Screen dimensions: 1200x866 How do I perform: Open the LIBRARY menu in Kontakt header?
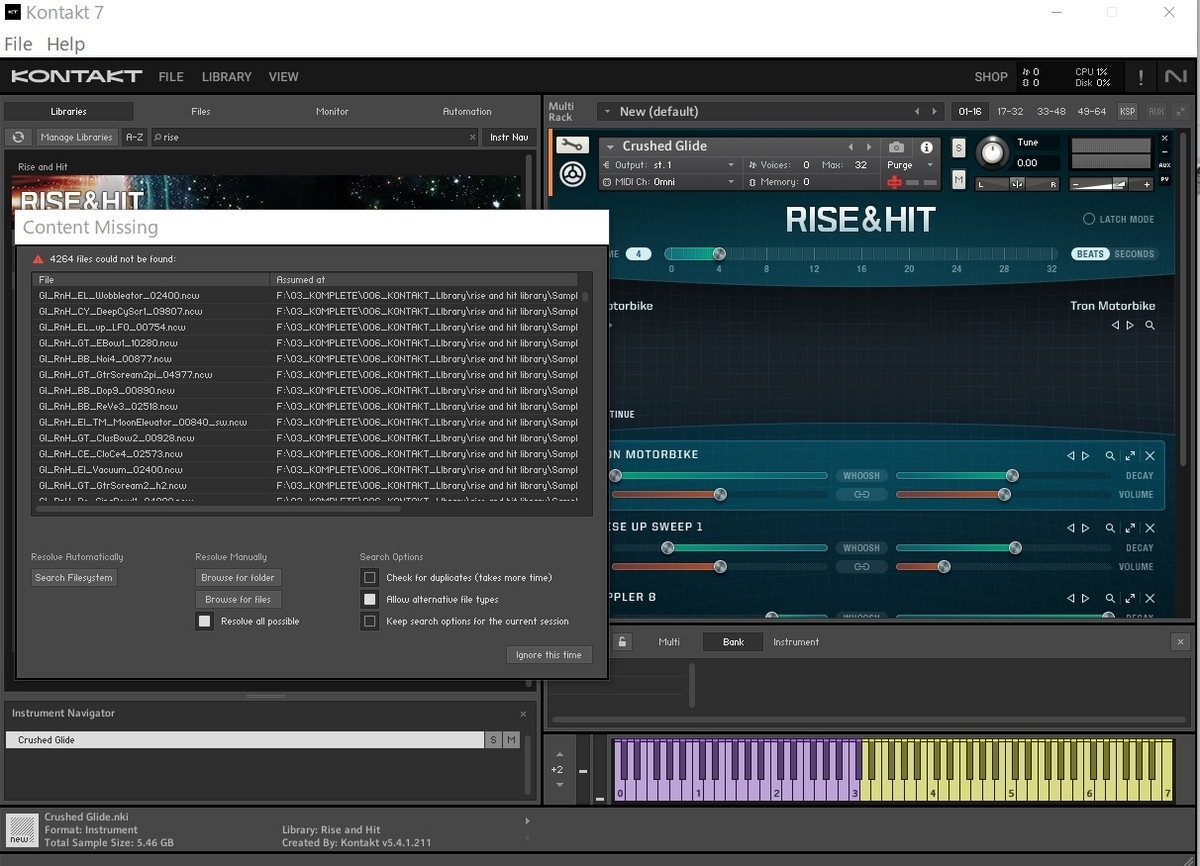pos(227,77)
